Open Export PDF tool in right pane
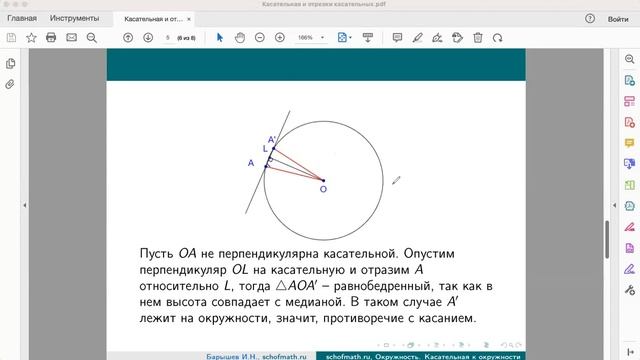 [629, 80]
